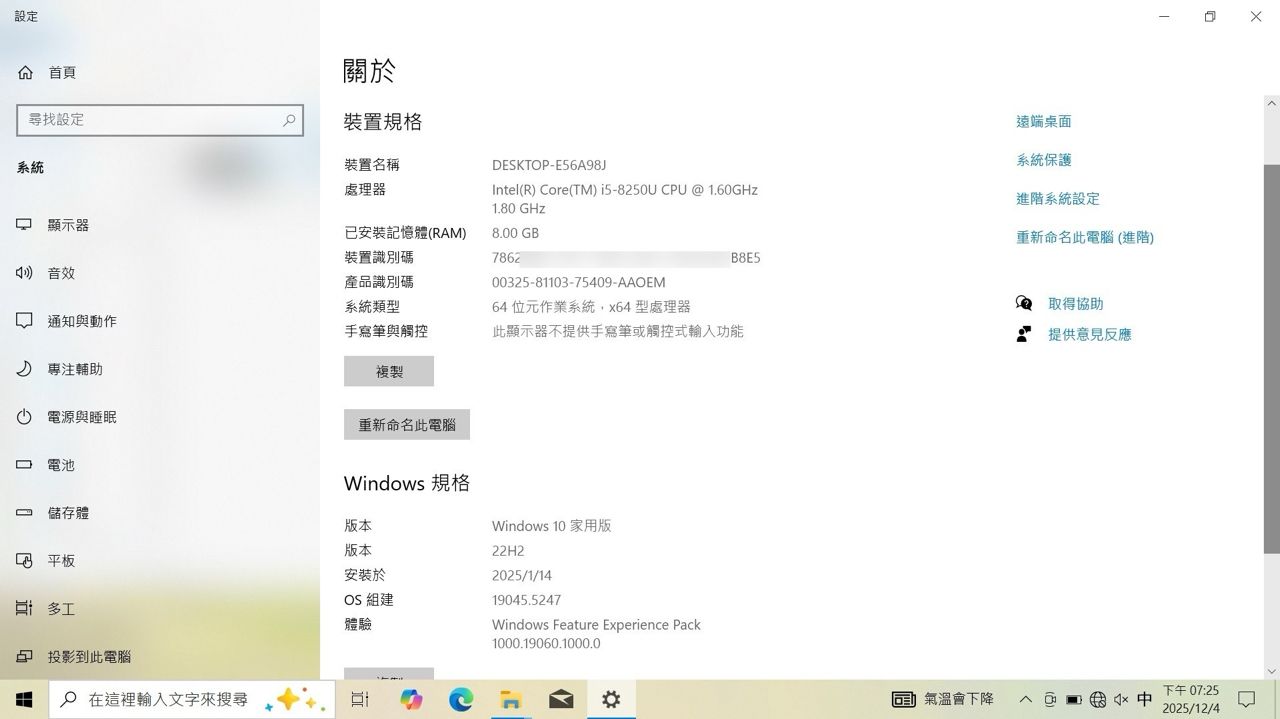This screenshot has width=1280, height=719.
Task: Select 通知與動作 in sidebar
Action: [82, 321]
